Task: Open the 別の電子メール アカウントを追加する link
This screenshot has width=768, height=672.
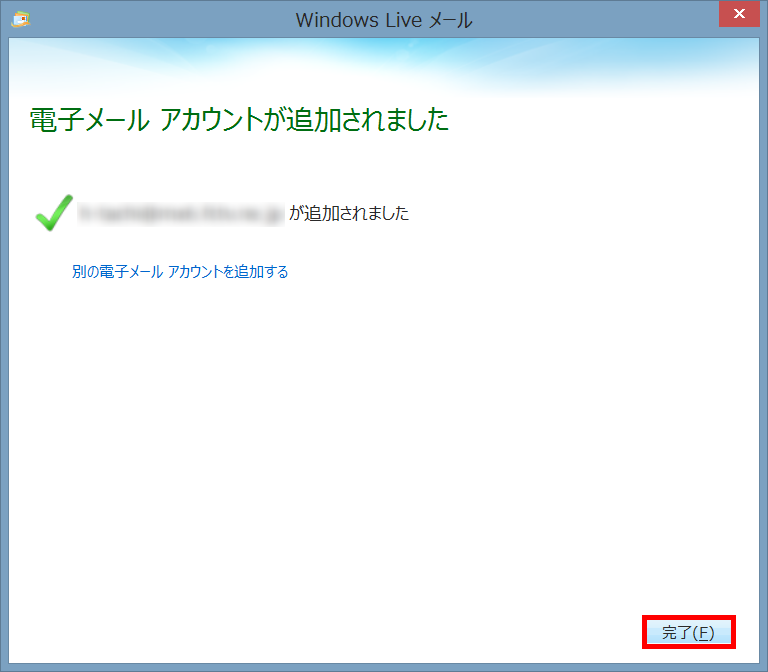Action: 180,272
